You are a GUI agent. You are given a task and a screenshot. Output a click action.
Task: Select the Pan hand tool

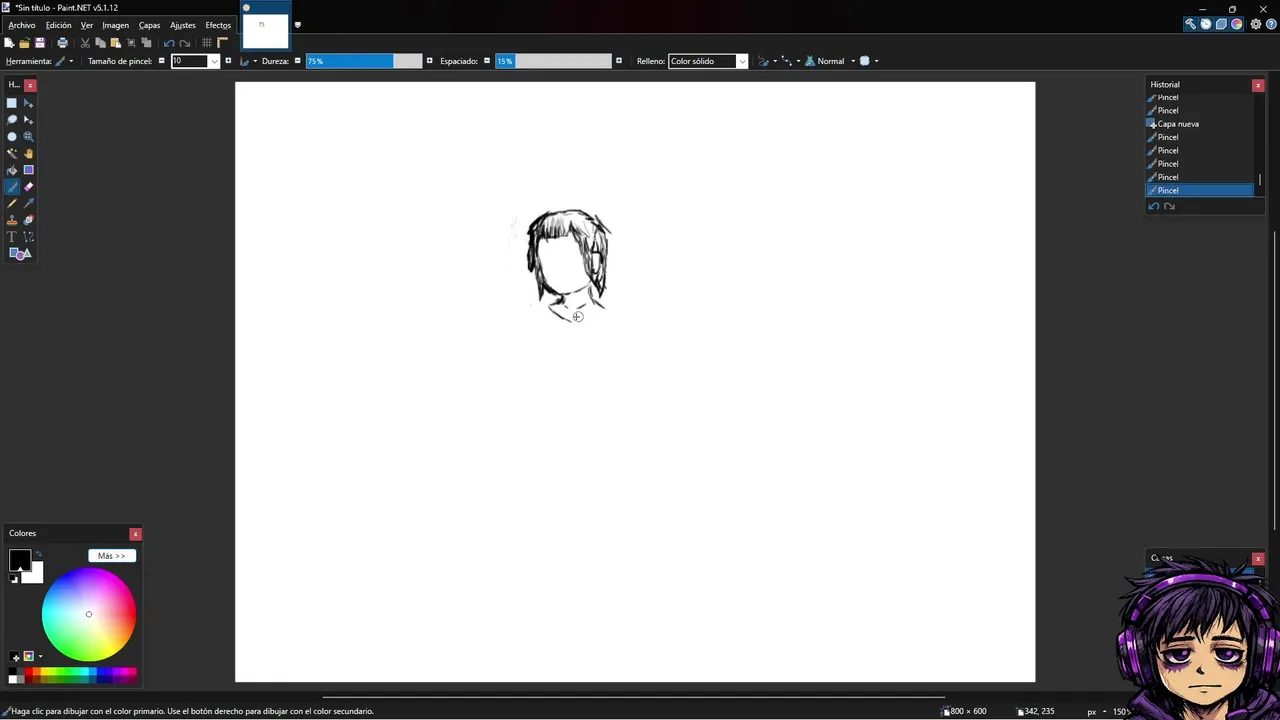pyautogui.click(x=28, y=153)
